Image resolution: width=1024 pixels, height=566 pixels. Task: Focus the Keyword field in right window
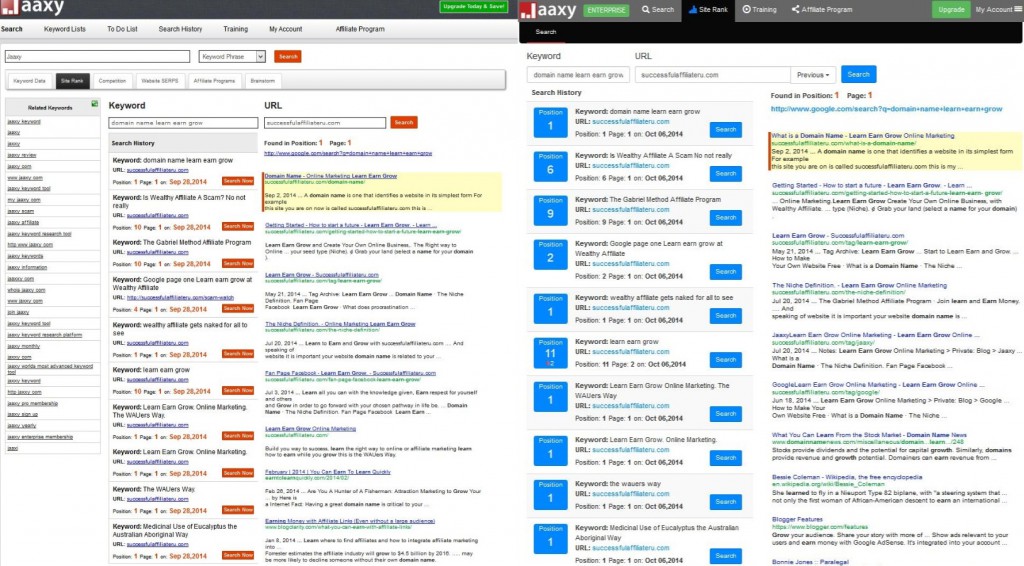click(579, 75)
